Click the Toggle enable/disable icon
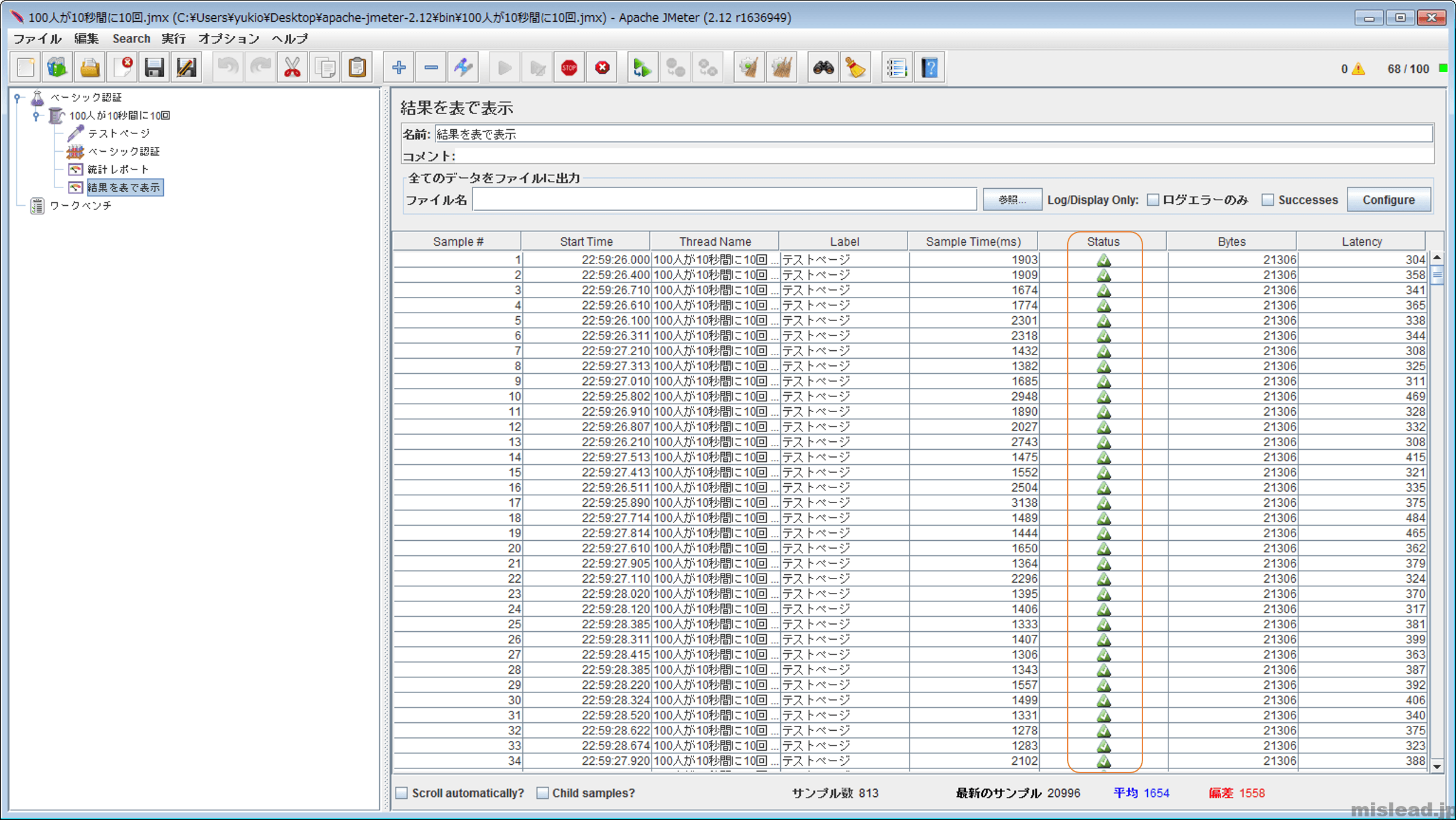1456x820 pixels. click(x=463, y=67)
